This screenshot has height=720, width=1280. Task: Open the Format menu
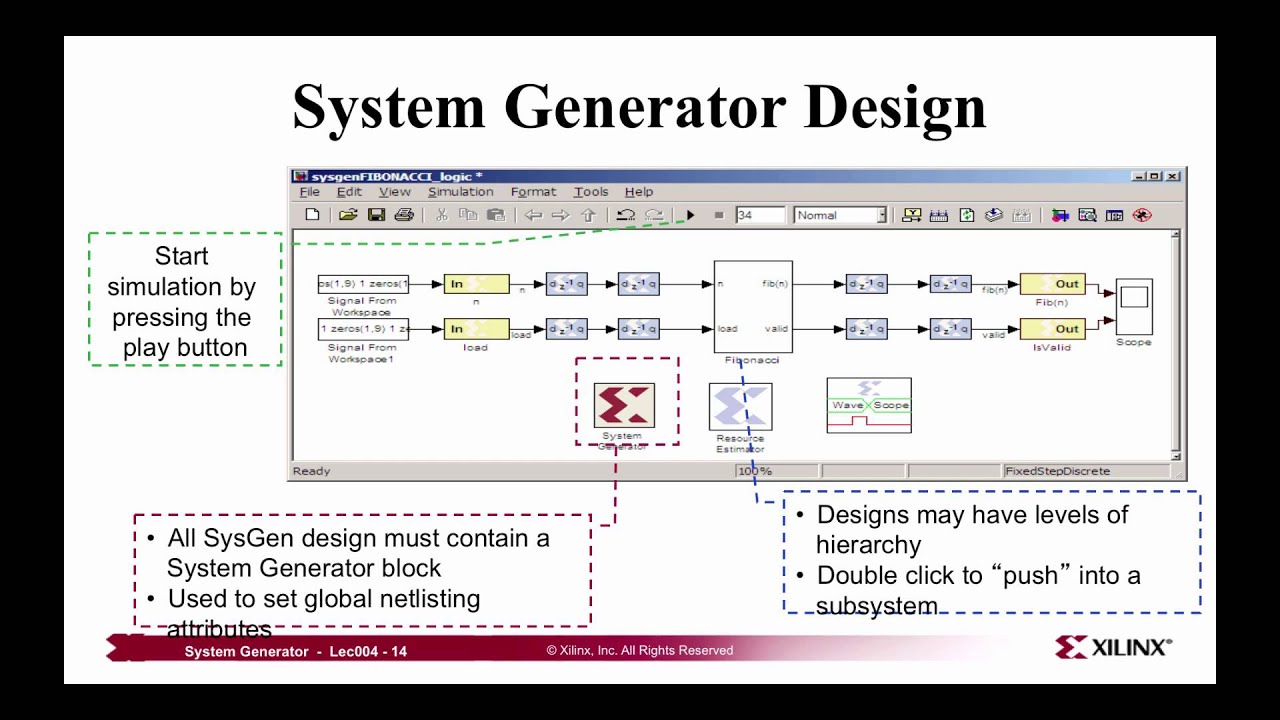click(x=533, y=192)
